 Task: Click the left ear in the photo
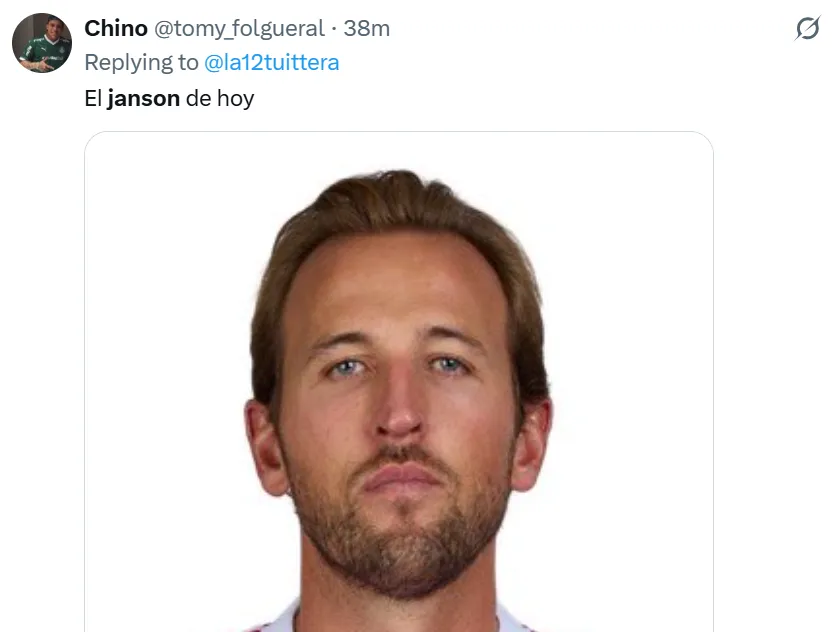[266, 446]
